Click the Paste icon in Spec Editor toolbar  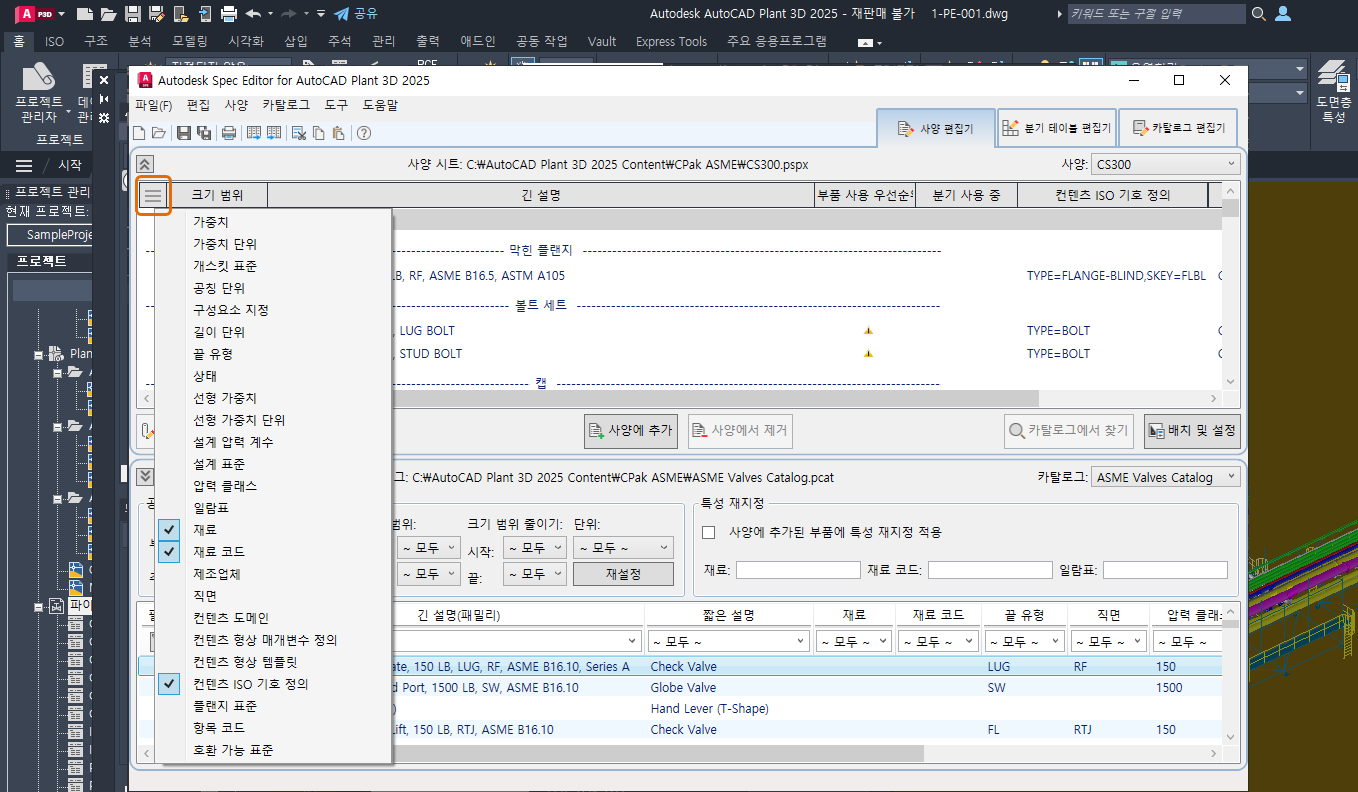338,133
